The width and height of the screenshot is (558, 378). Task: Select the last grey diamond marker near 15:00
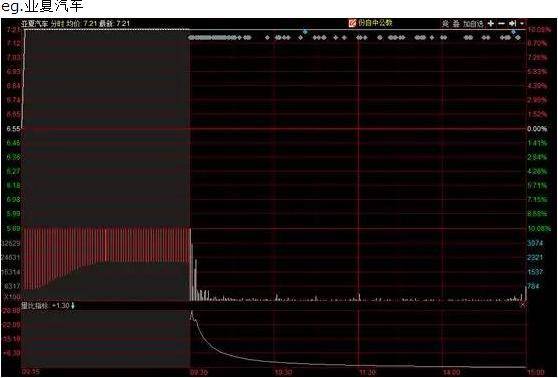(x=518, y=37)
